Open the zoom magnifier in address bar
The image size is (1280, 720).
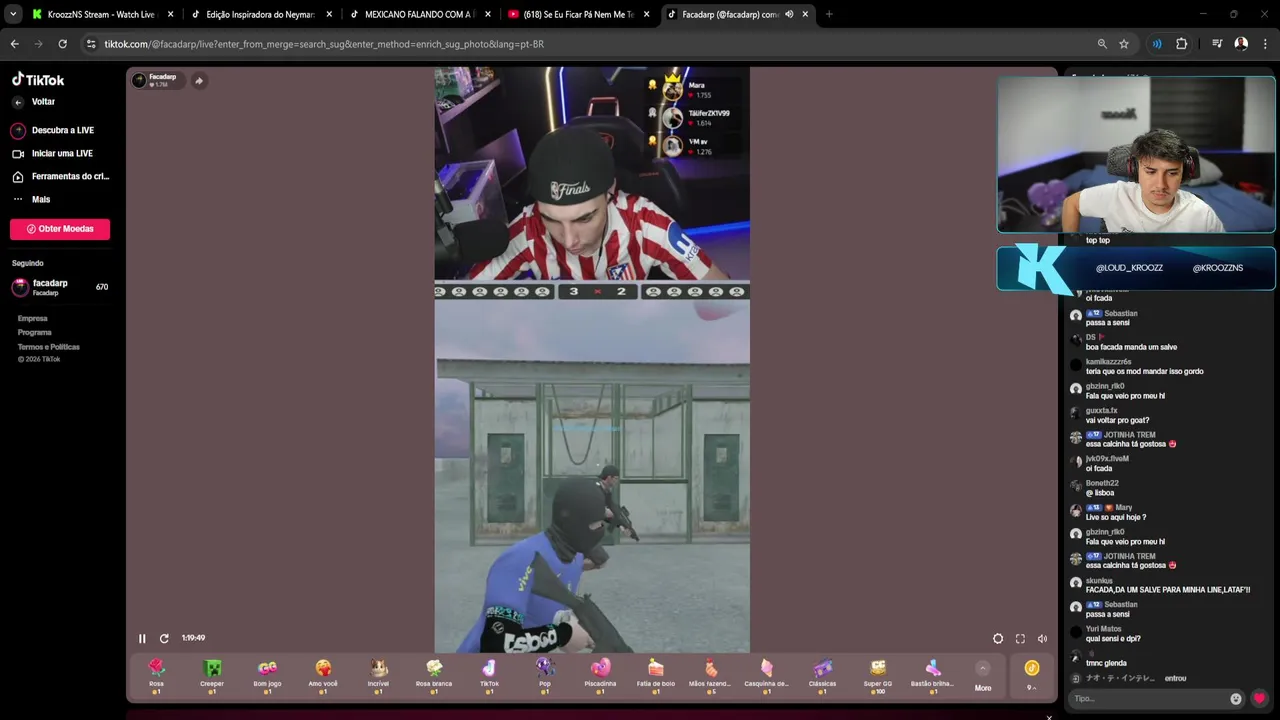tap(1102, 44)
